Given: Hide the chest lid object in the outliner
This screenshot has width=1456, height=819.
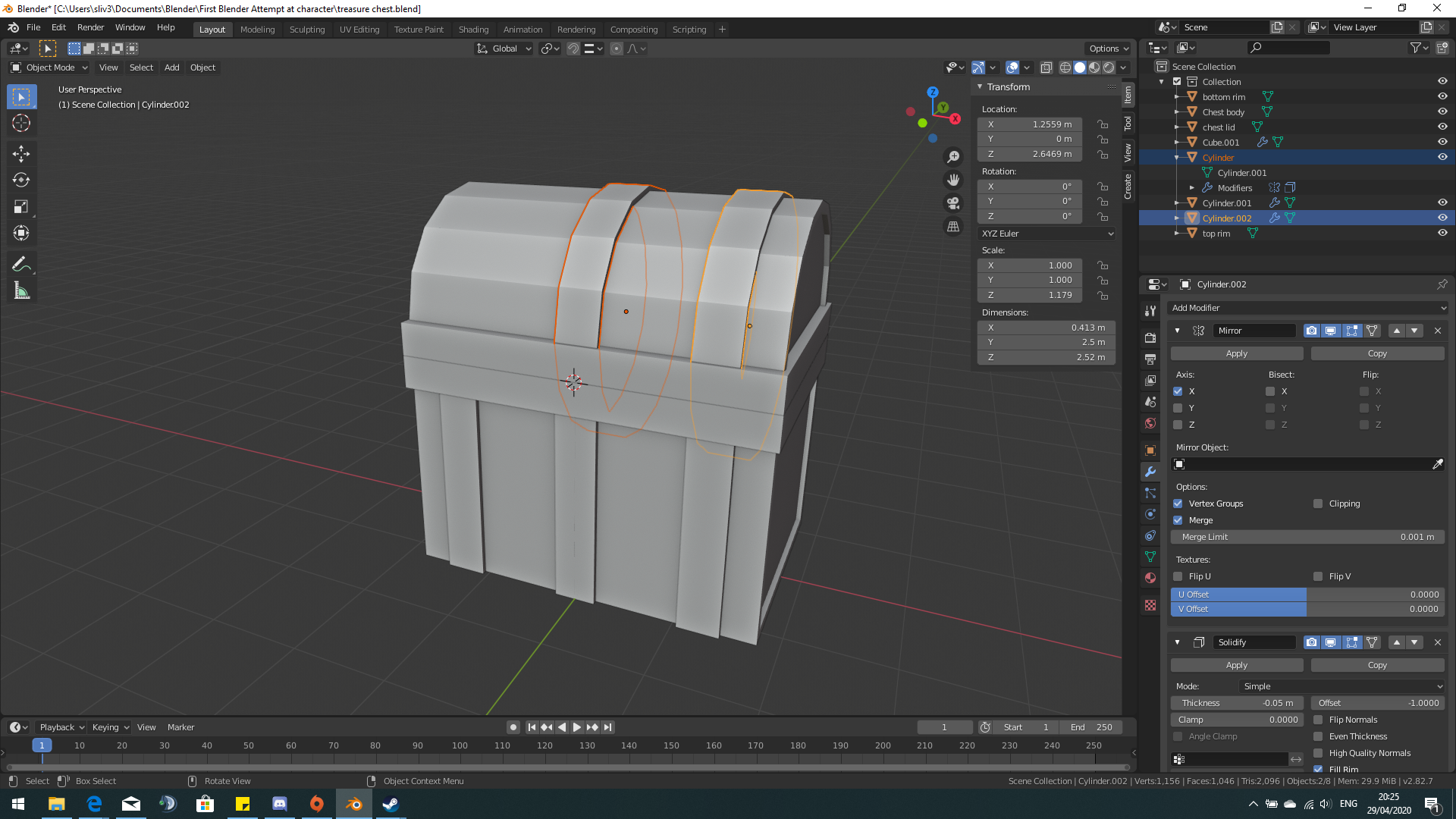Looking at the screenshot, I should pos(1442,127).
